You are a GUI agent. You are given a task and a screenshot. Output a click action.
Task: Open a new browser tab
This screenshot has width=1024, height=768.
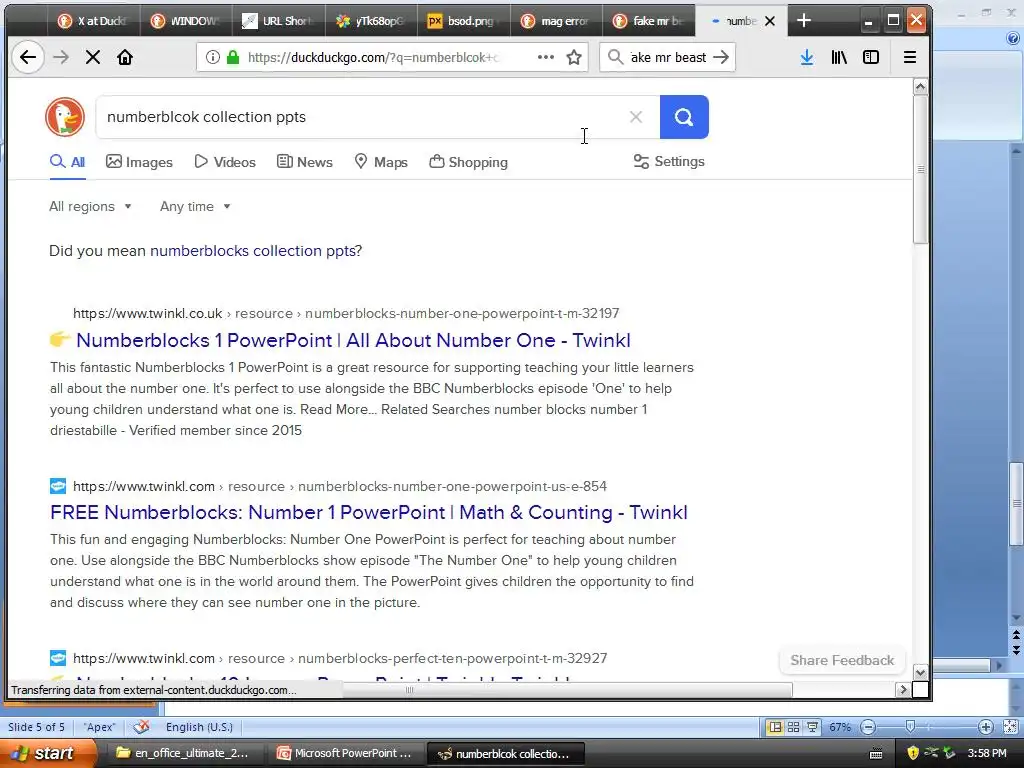[804, 21]
